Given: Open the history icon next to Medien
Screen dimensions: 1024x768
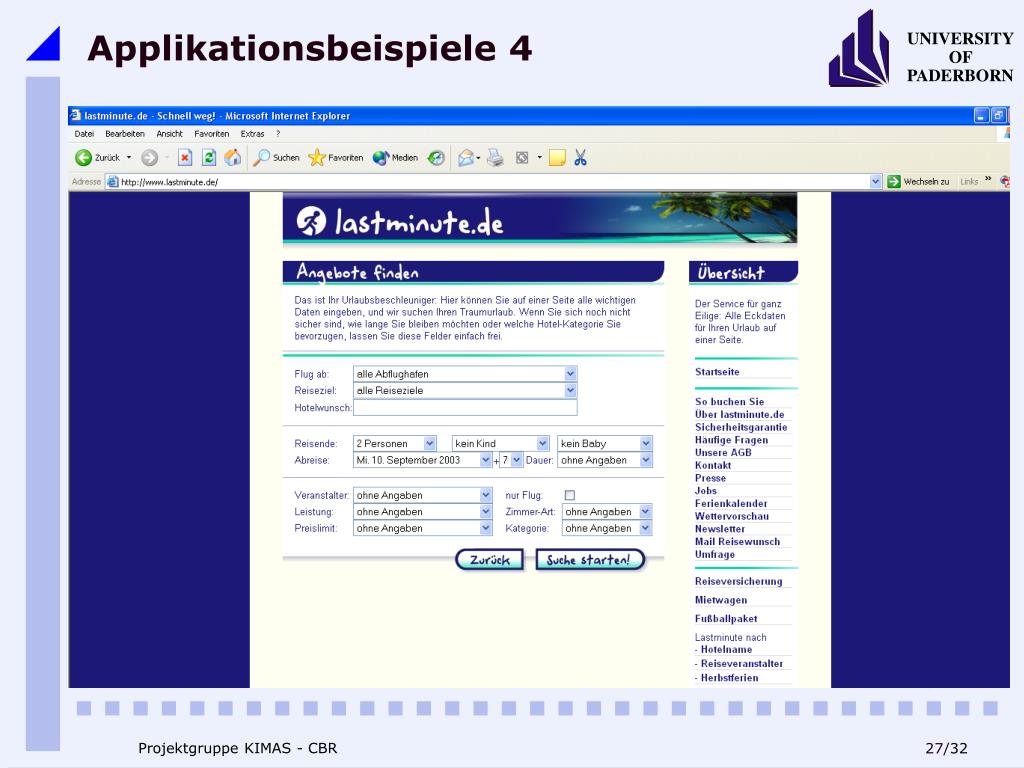Looking at the screenshot, I should tap(436, 157).
